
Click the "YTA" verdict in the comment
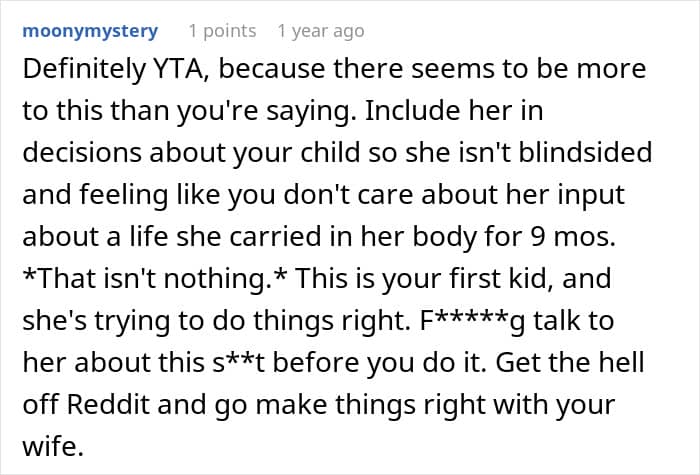tap(181, 69)
